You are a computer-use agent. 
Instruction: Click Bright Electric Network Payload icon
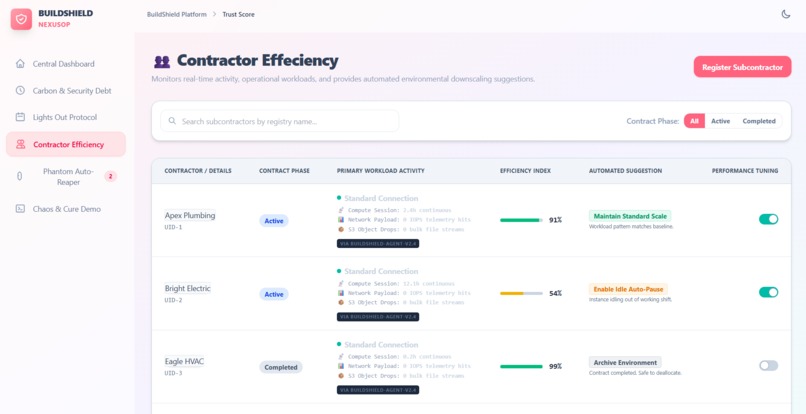click(340, 293)
